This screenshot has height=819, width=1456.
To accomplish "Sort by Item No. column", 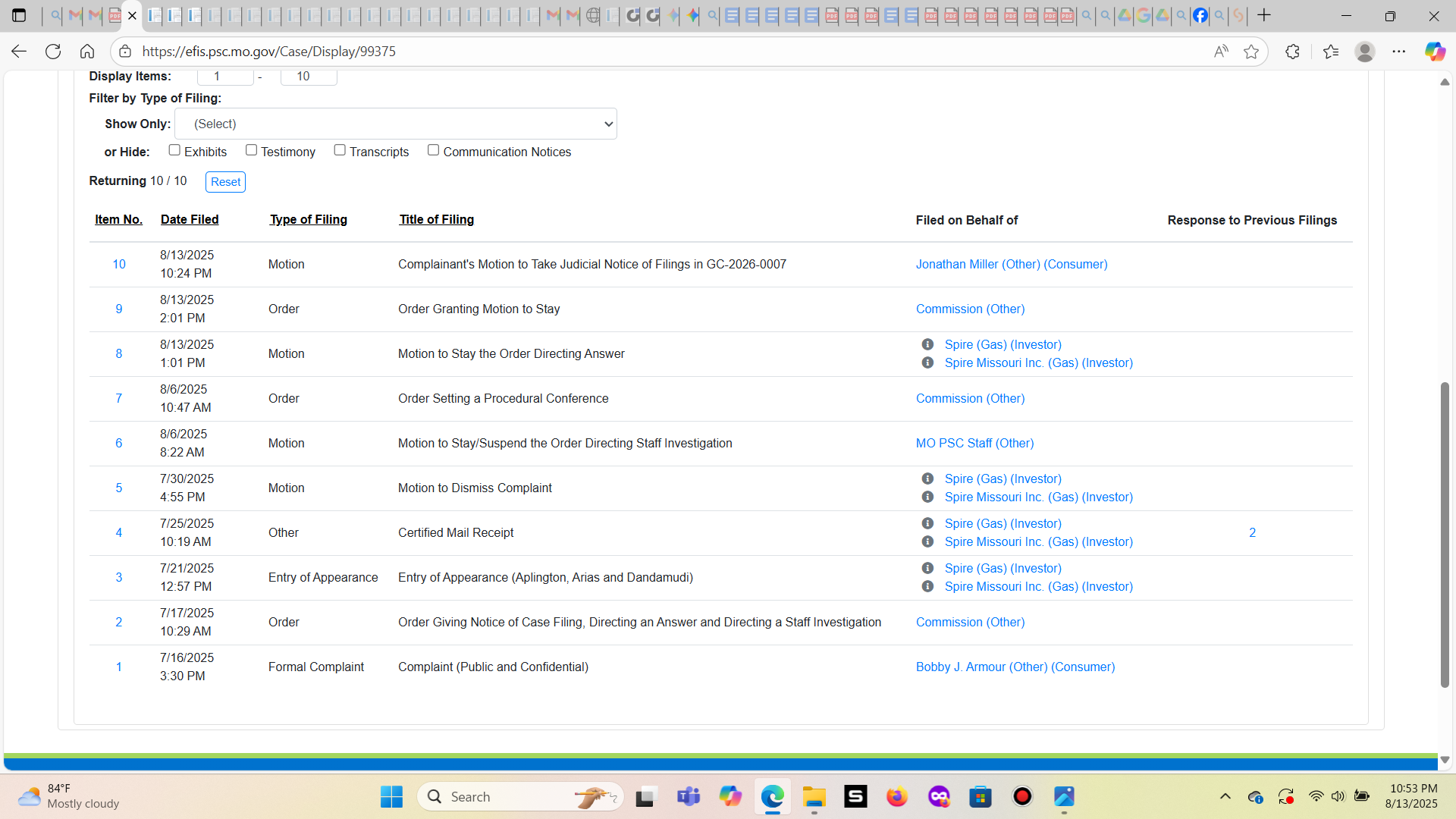I will pyautogui.click(x=118, y=220).
